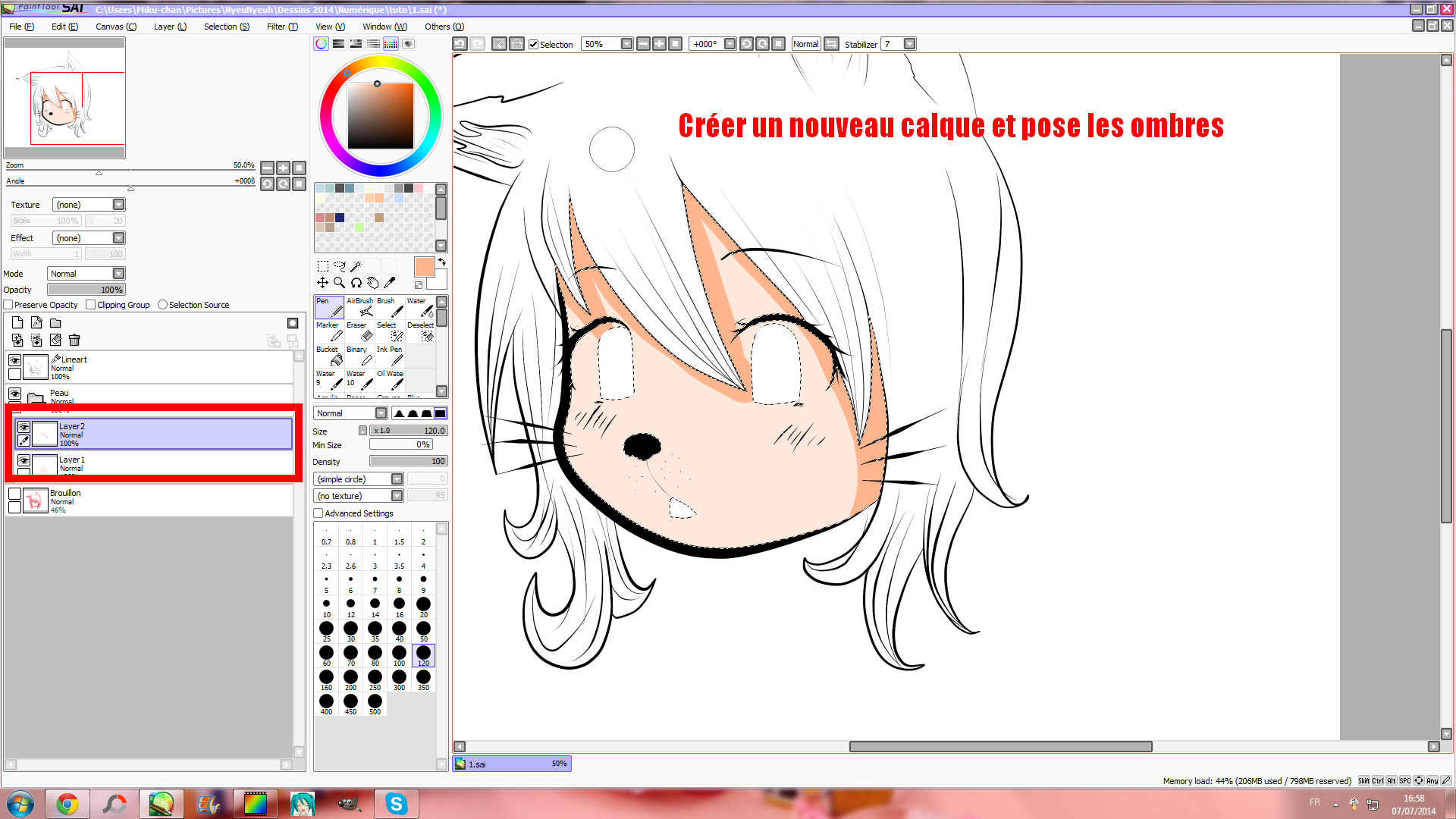
Task: Activate the magic wand selection tool
Action: (x=356, y=266)
